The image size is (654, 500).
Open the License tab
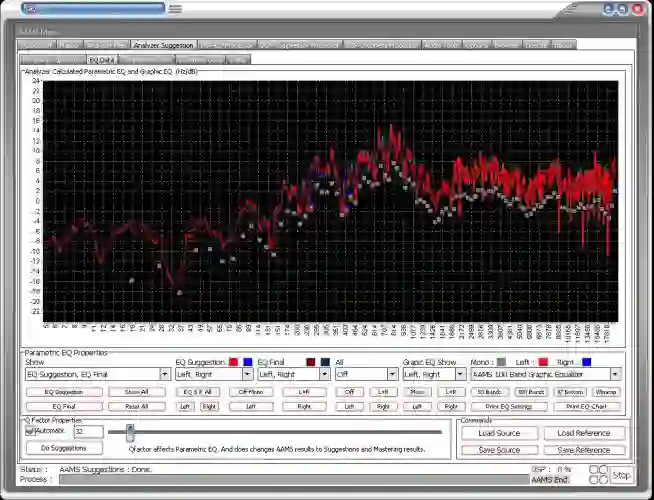click(x=537, y=45)
